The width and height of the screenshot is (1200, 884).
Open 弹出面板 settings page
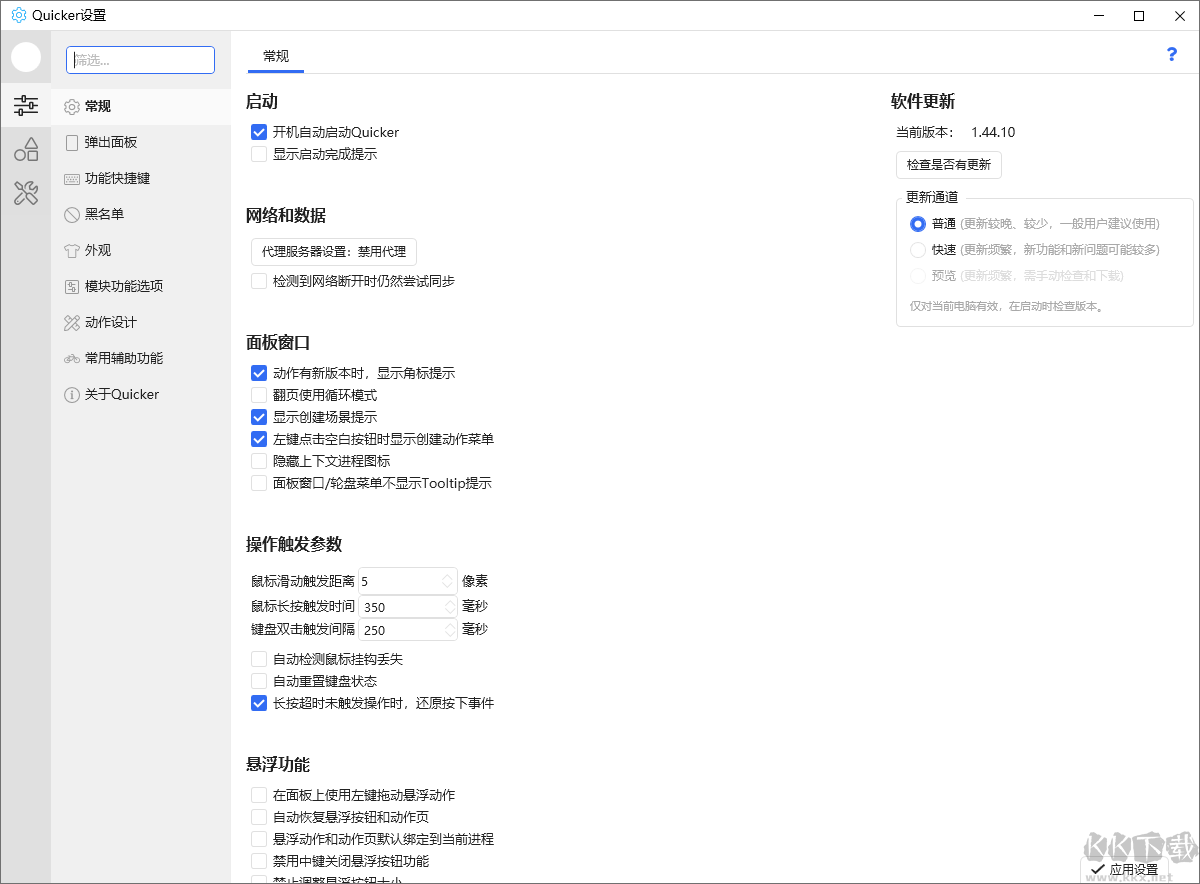point(141,142)
